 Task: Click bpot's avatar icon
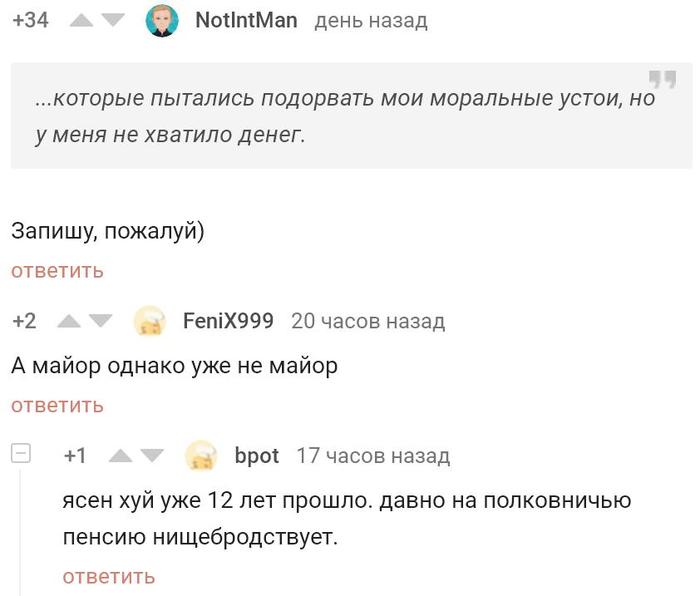tap(202, 456)
